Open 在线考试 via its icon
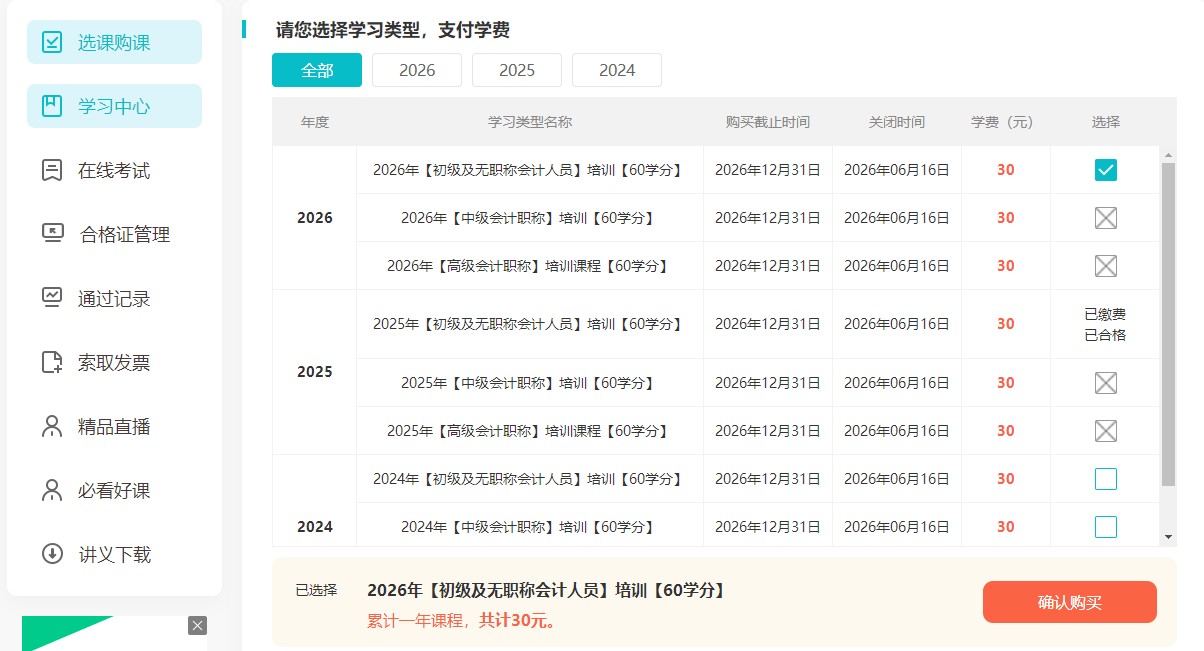Image resolution: width=1204 pixels, height=651 pixels. pos(52,170)
